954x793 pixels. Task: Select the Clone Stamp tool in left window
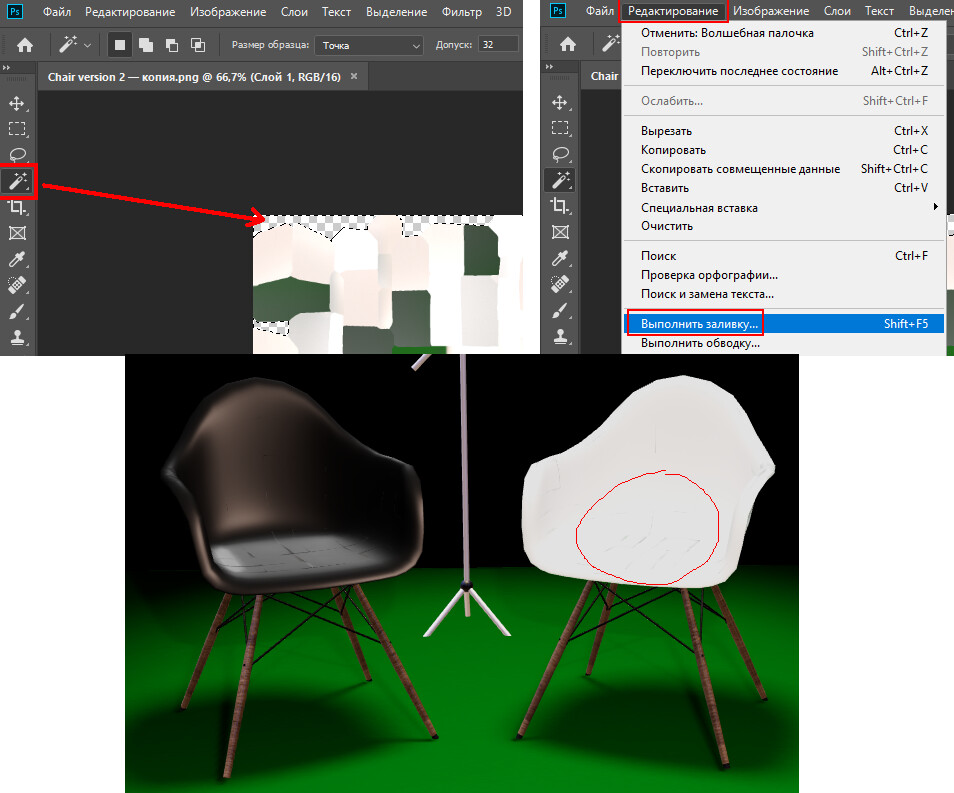[x=16, y=337]
